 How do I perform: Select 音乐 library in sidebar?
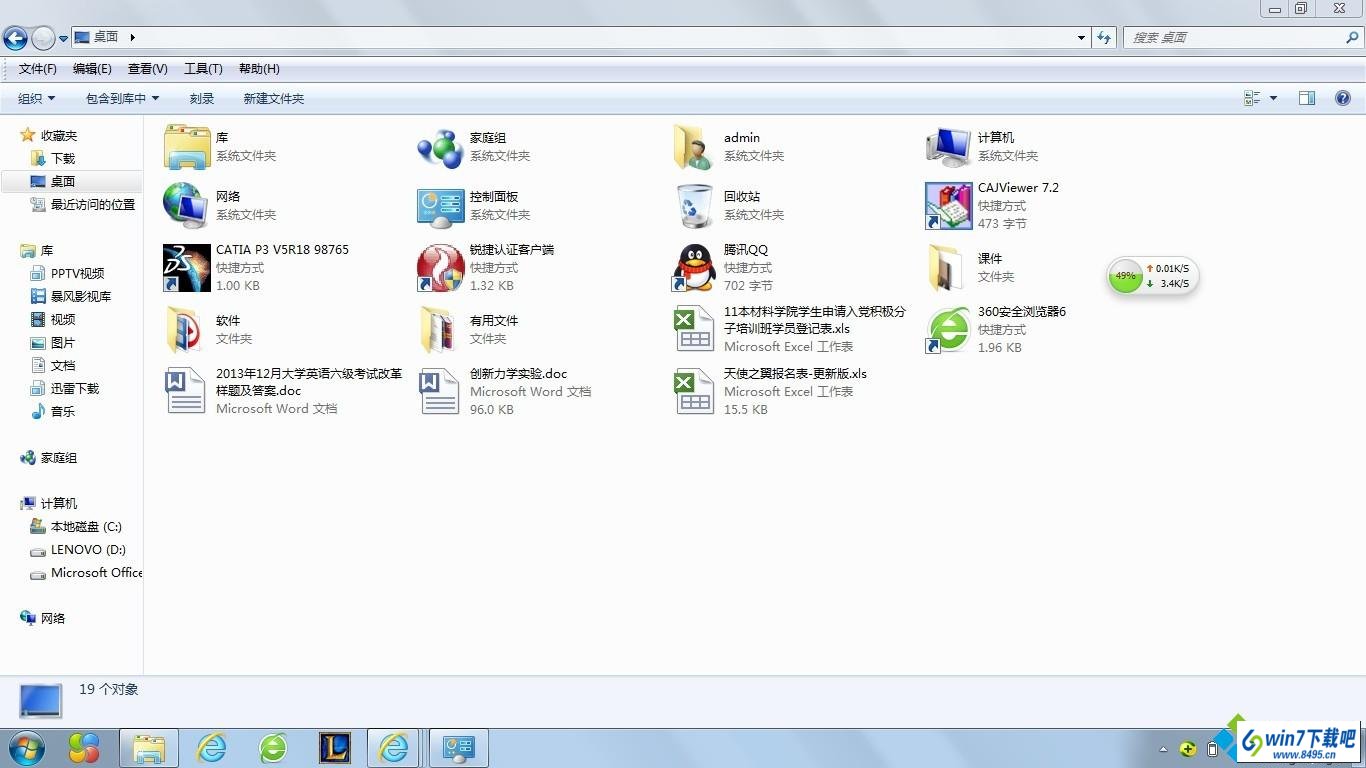click(63, 411)
